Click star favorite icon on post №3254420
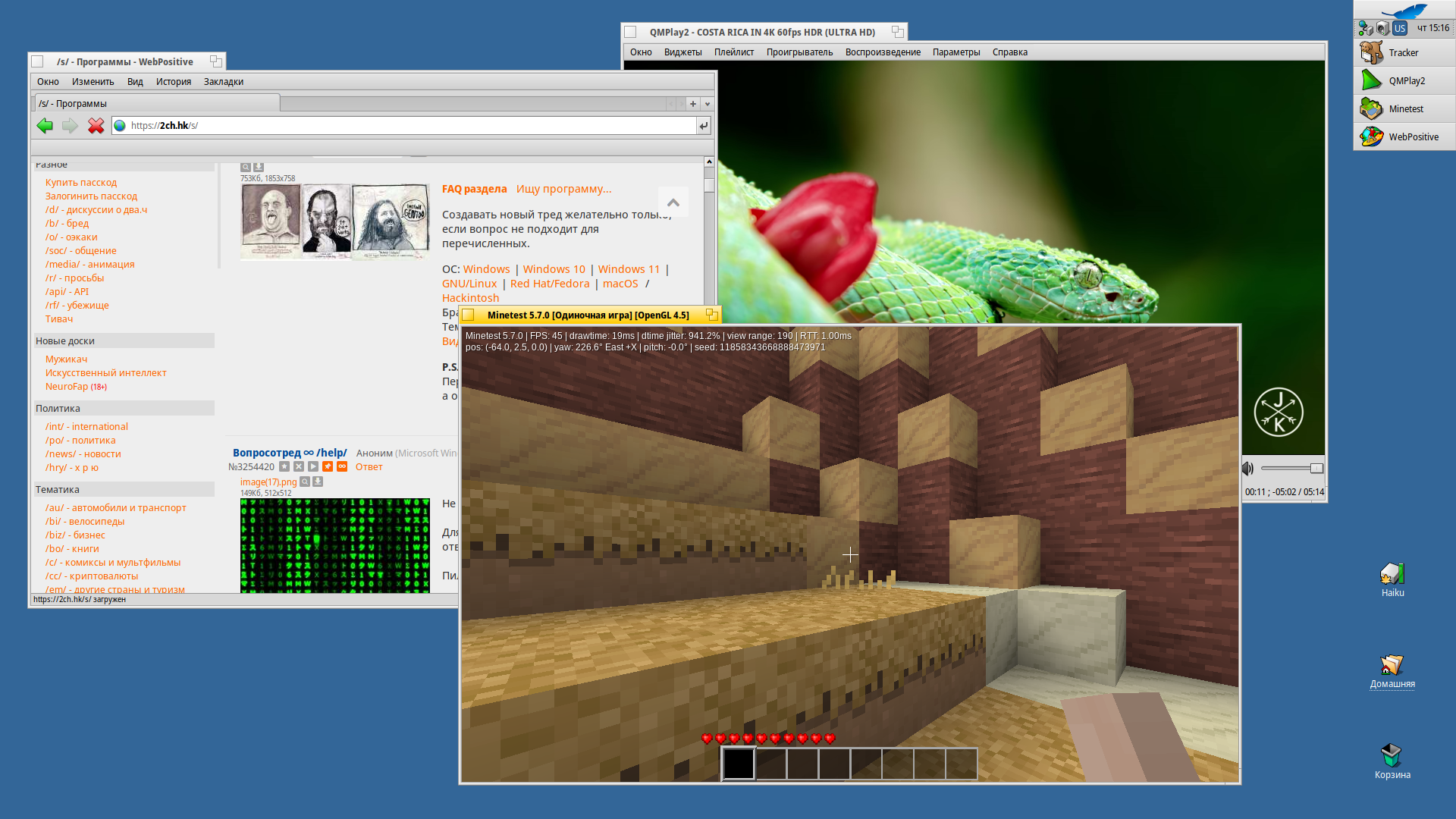This screenshot has height=819, width=1456. [x=284, y=467]
